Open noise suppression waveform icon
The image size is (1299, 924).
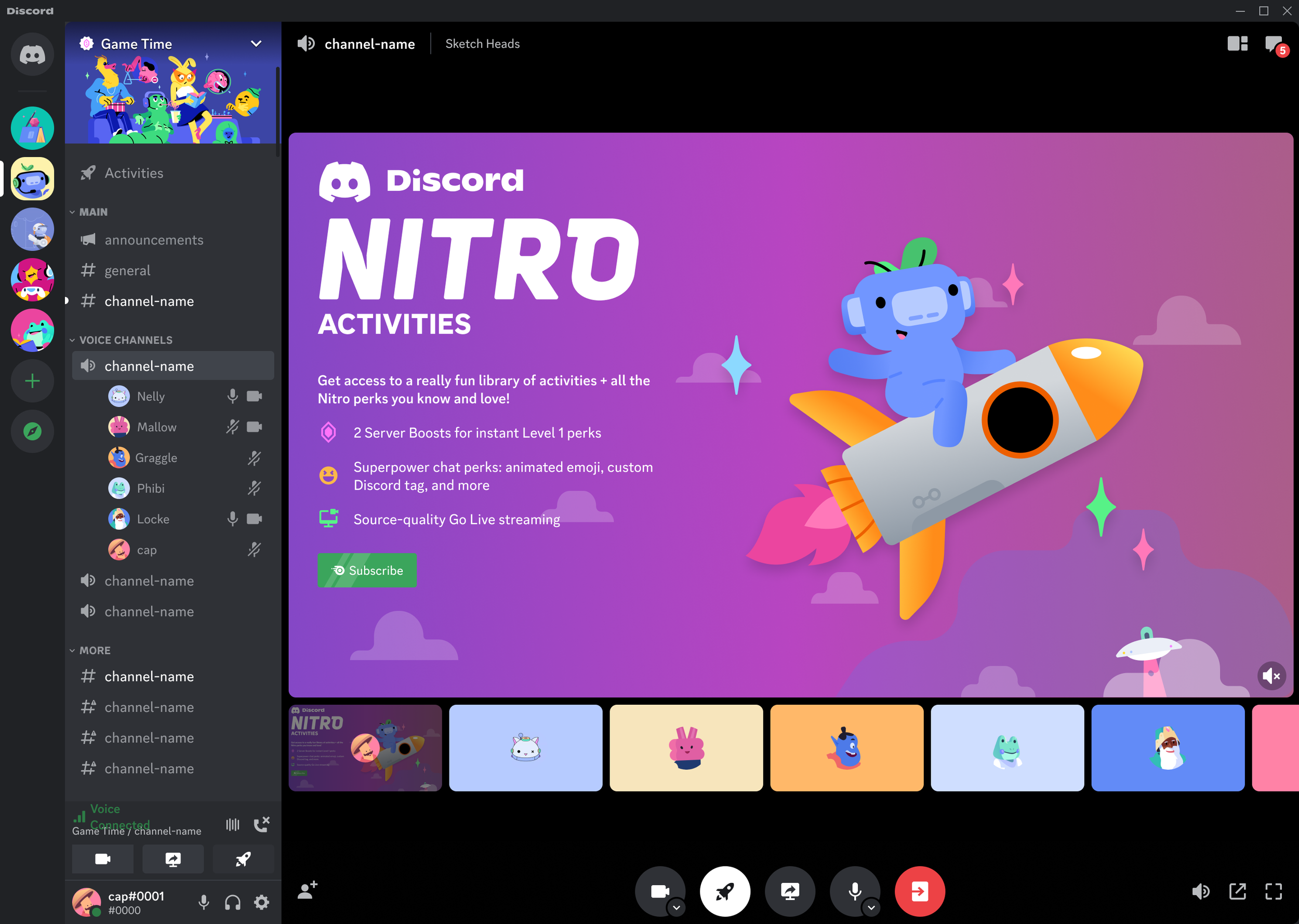[x=233, y=824]
